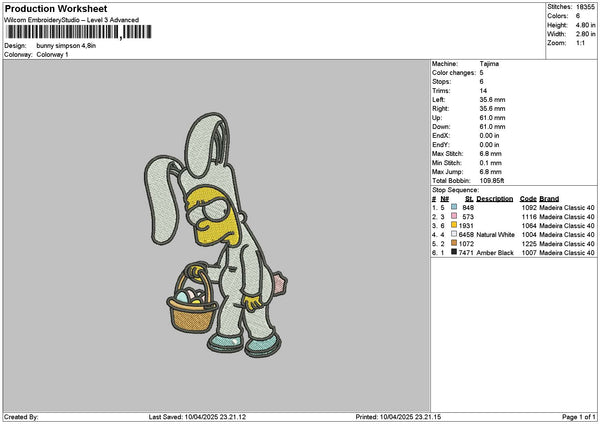The width and height of the screenshot is (600, 424).
Task: Click the 'Created By:' footer label
Action: (x=21, y=417)
